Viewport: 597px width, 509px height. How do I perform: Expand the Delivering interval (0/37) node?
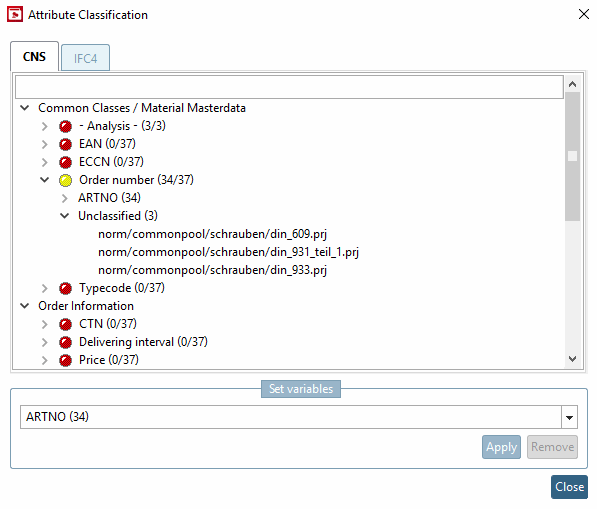coord(45,342)
